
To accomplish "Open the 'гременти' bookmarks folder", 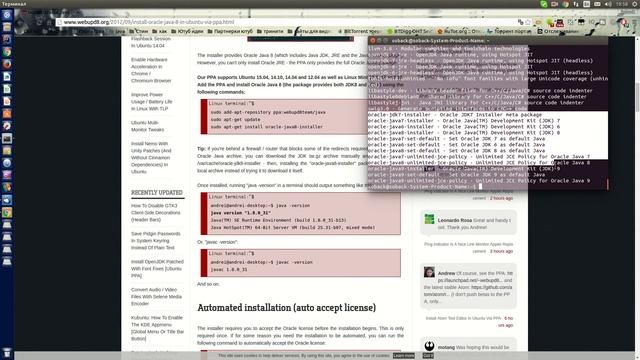I will (270, 31).
